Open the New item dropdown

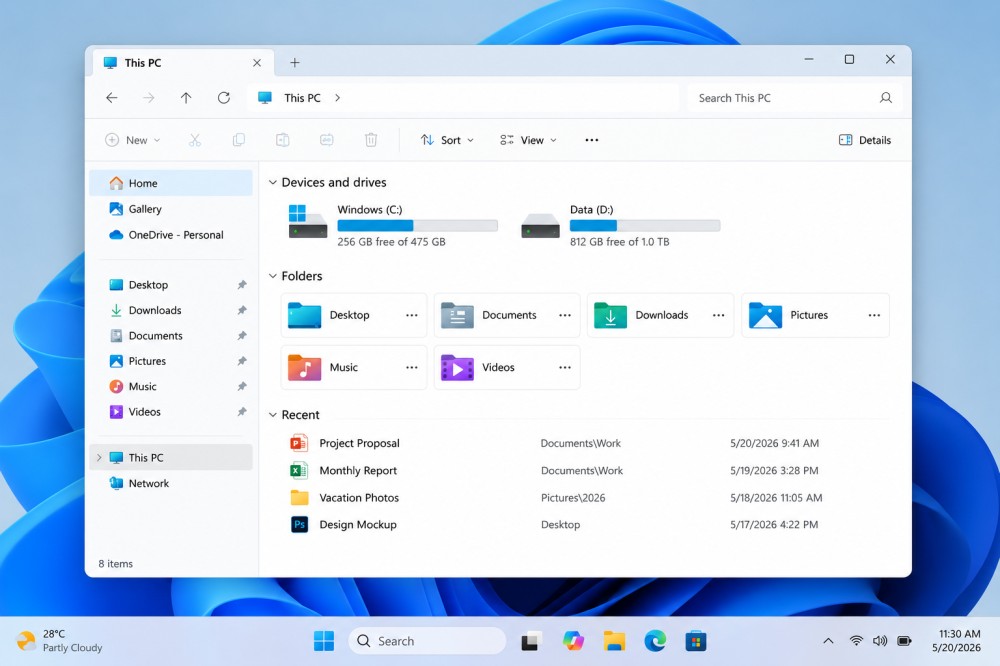[133, 140]
